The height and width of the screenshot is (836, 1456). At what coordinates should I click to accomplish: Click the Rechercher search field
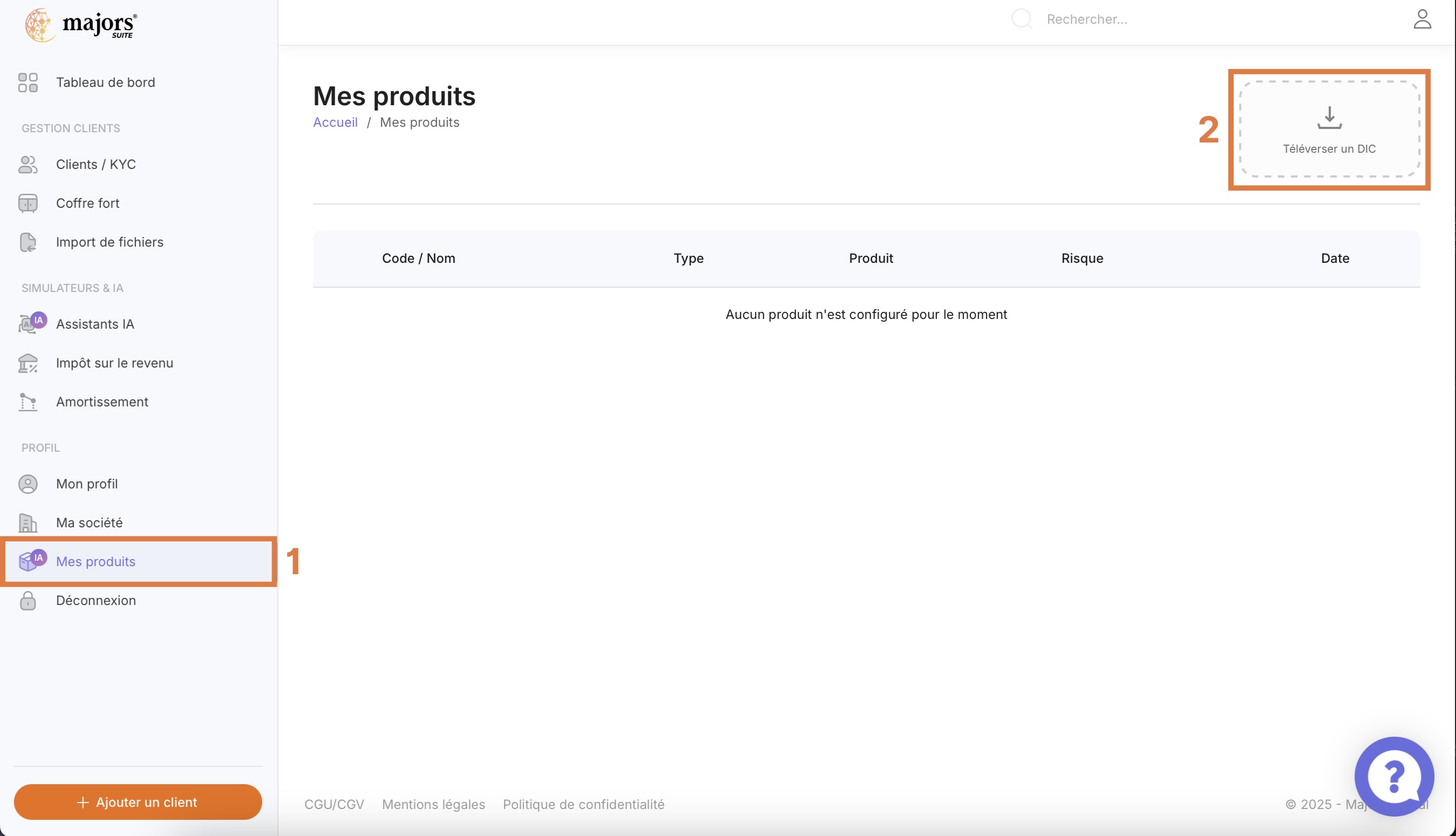point(1120,19)
